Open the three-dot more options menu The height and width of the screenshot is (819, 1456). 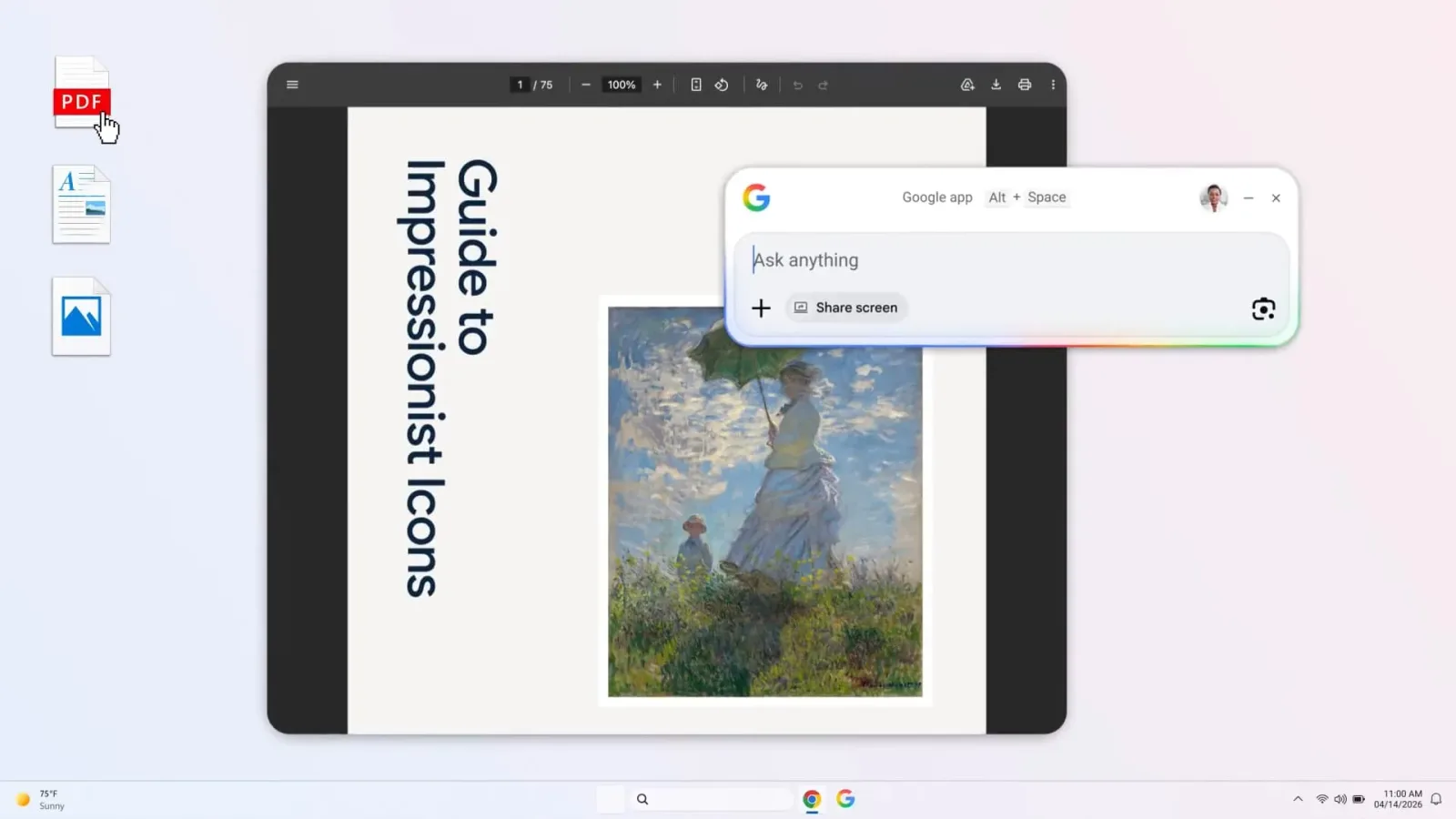(x=1053, y=85)
